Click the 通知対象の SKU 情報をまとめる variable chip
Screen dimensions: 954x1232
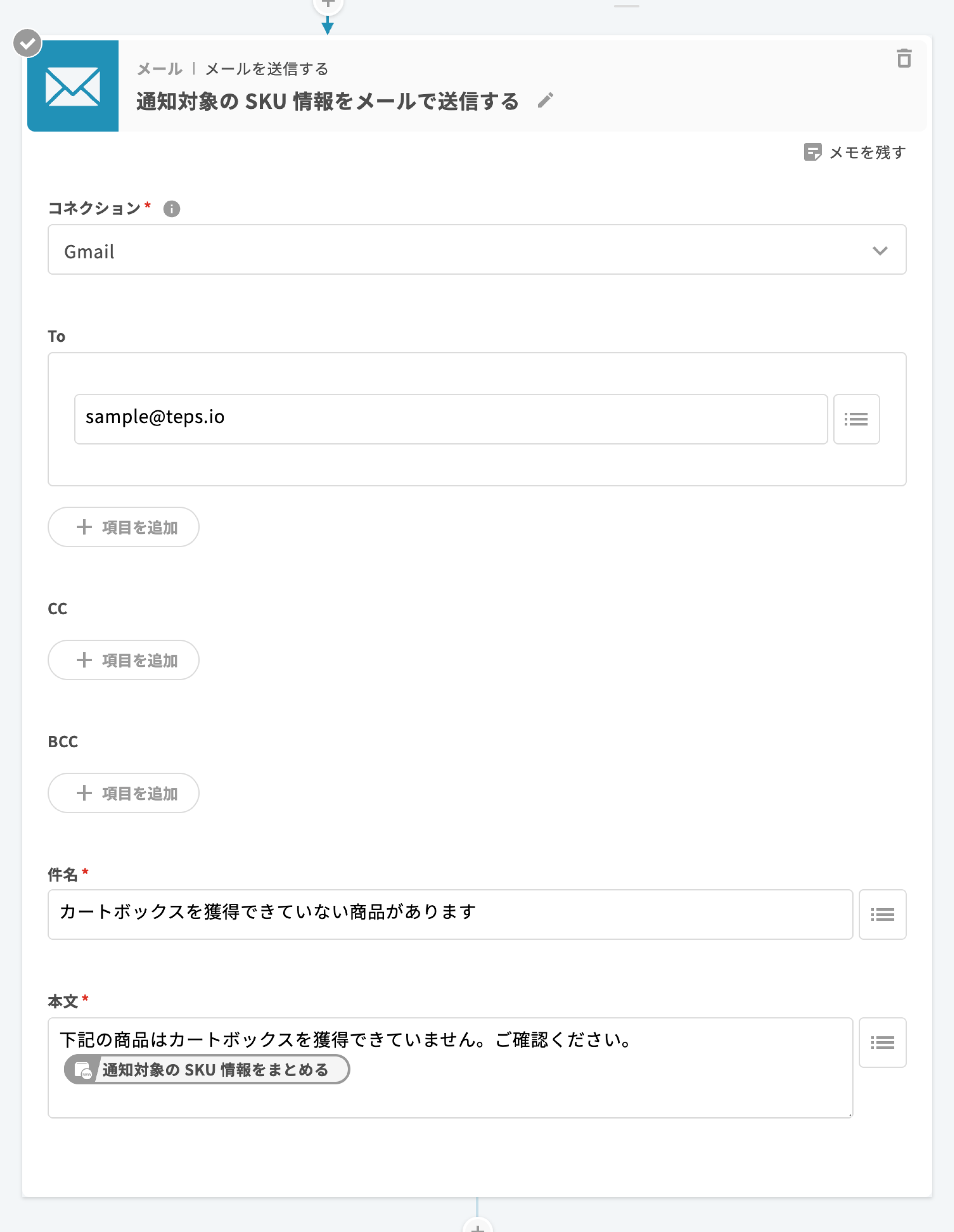[x=207, y=1069]
